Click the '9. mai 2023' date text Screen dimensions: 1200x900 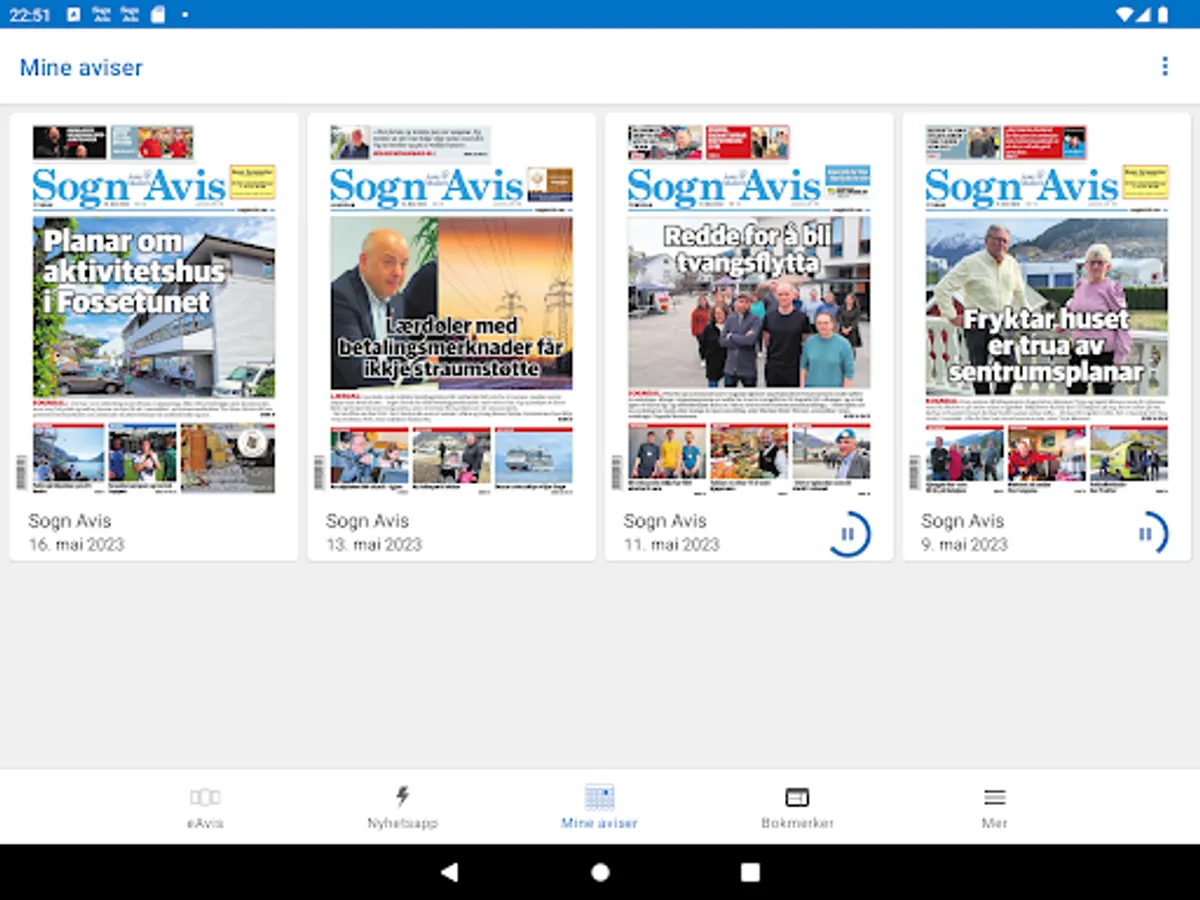pos(964,545)
